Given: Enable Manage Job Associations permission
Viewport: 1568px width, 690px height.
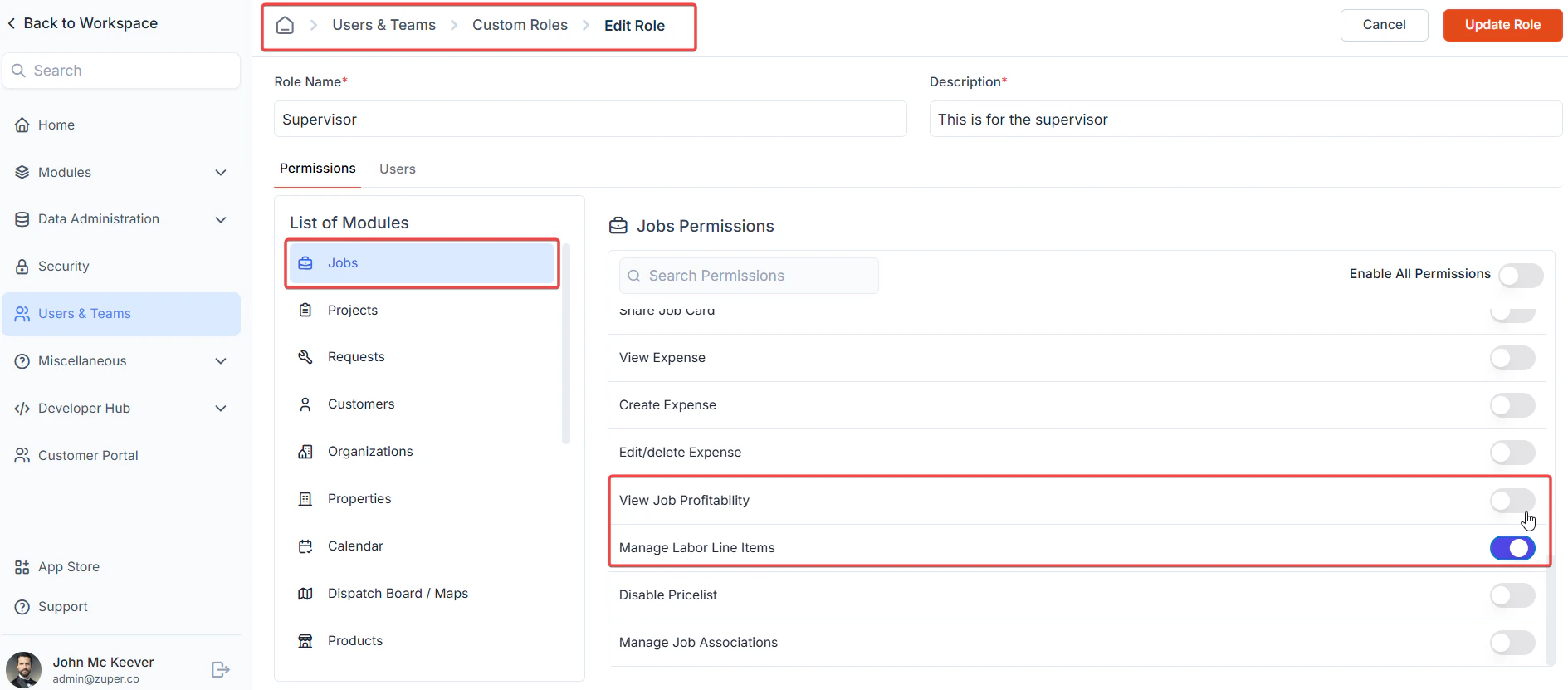Looking at the screenshot, I should 1512,643.
